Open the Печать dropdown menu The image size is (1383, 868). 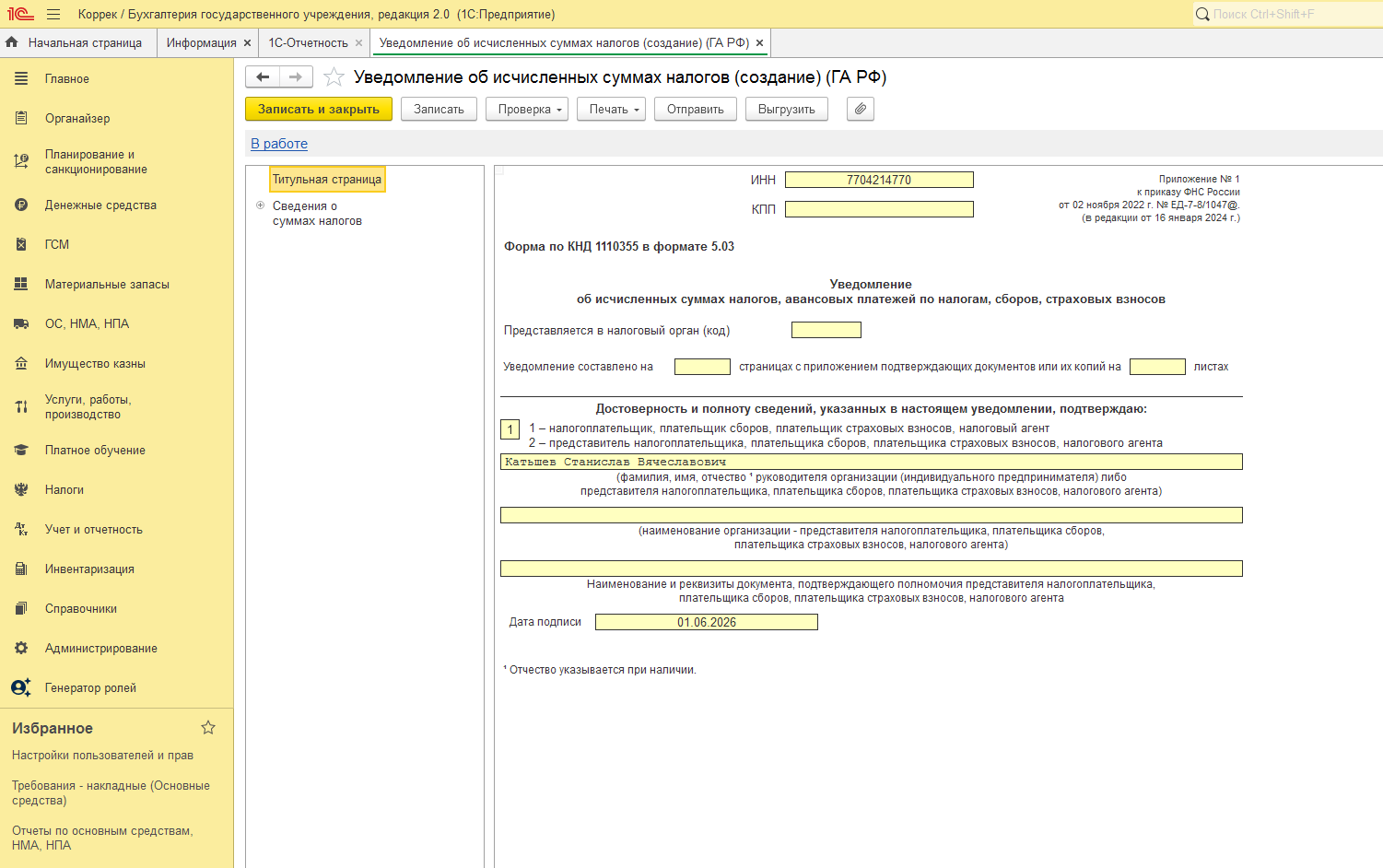click(x=612, y=109)
